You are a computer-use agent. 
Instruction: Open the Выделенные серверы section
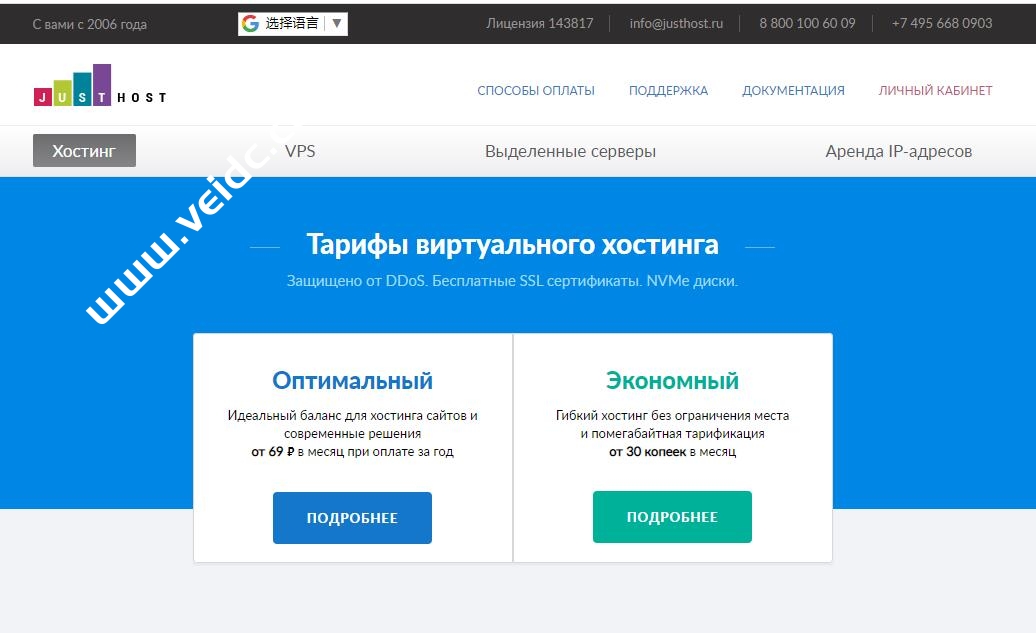click(x=570, y=150)
